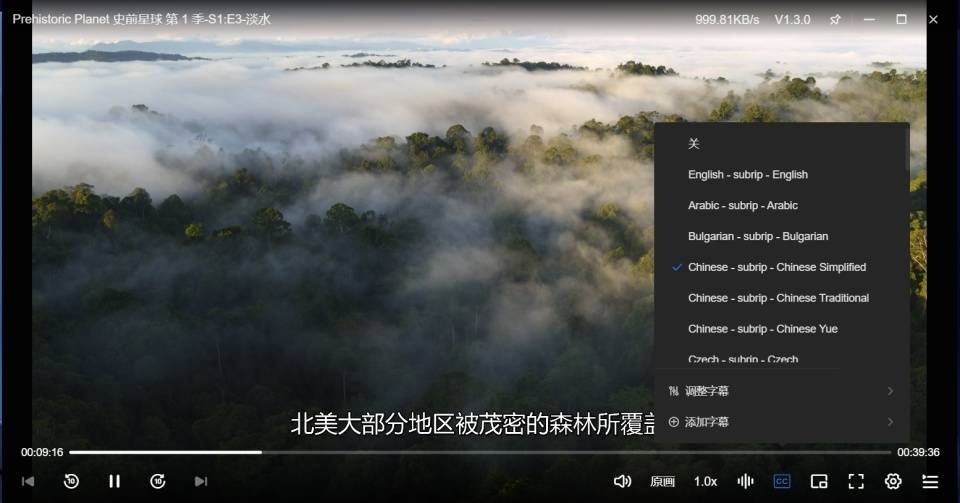Click the video progress bar

tap(480, 452)
